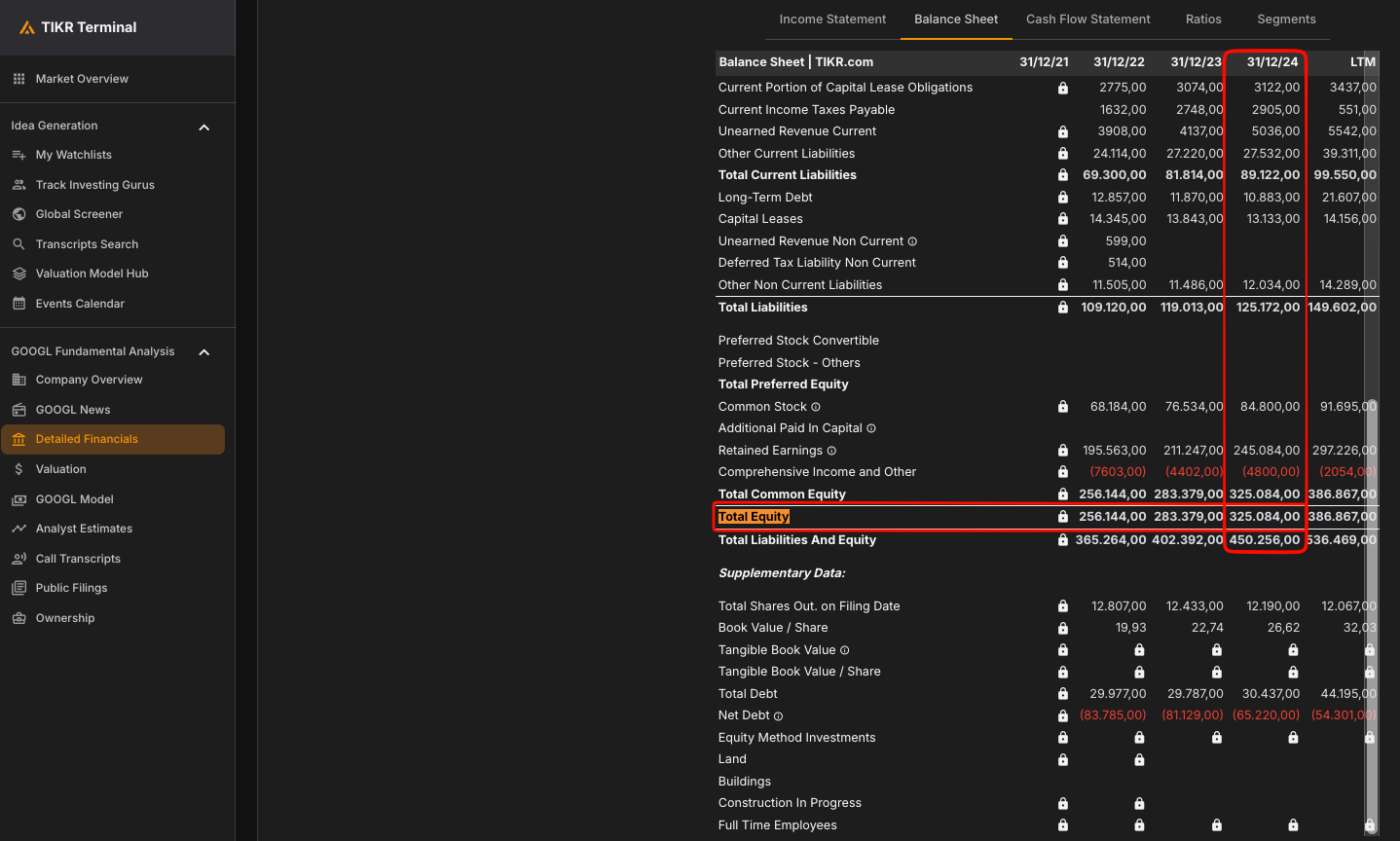Open Market Overview grid icon
The image size is (1400, 841).
tap(18, 79)
